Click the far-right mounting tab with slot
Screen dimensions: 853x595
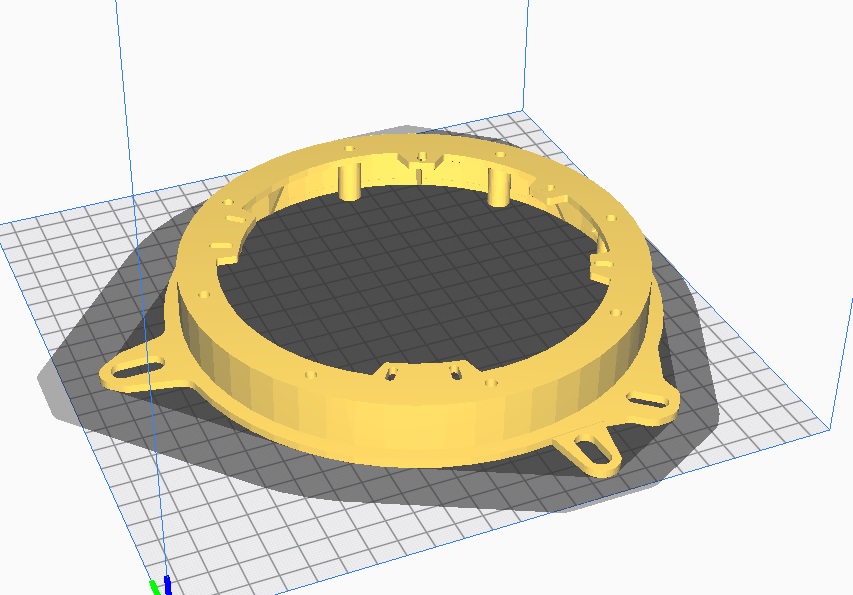pyautogui.click(x=650, y=402)
